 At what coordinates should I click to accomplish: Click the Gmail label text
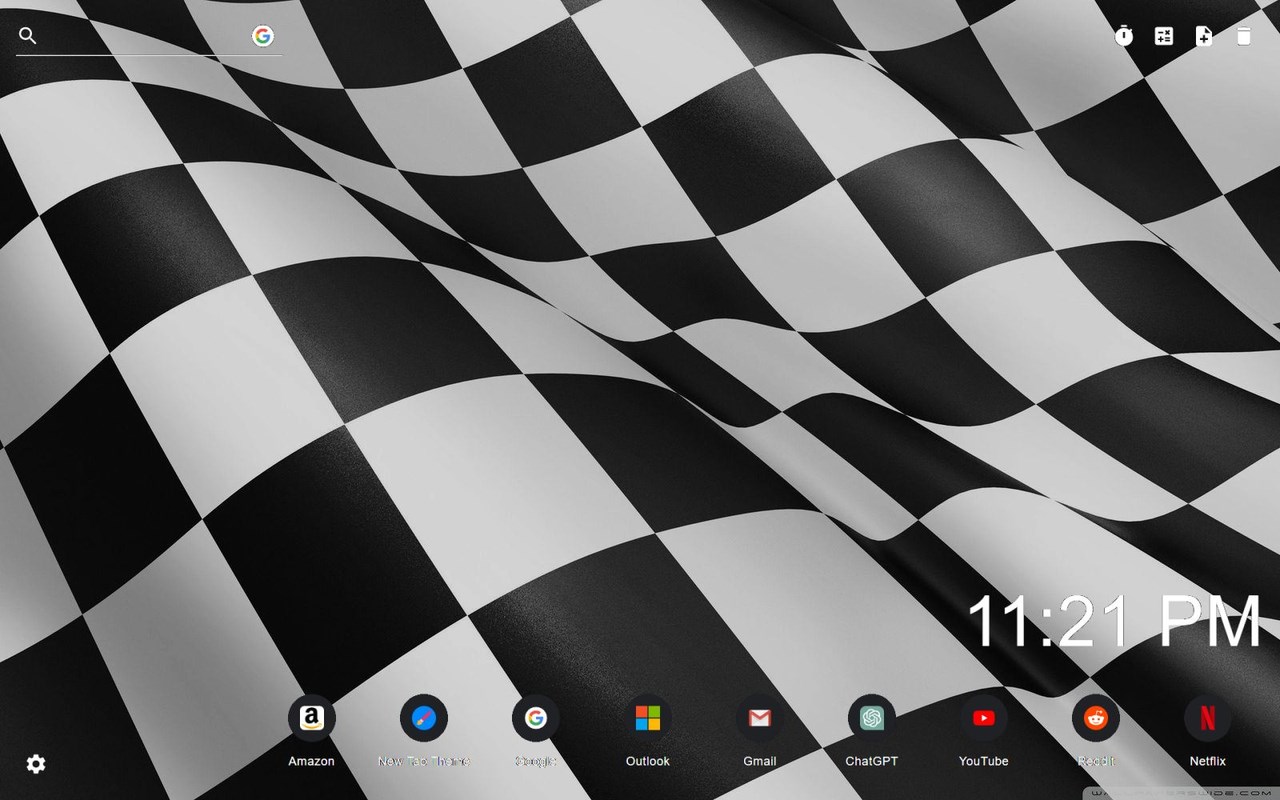click(x=760, y=761)
